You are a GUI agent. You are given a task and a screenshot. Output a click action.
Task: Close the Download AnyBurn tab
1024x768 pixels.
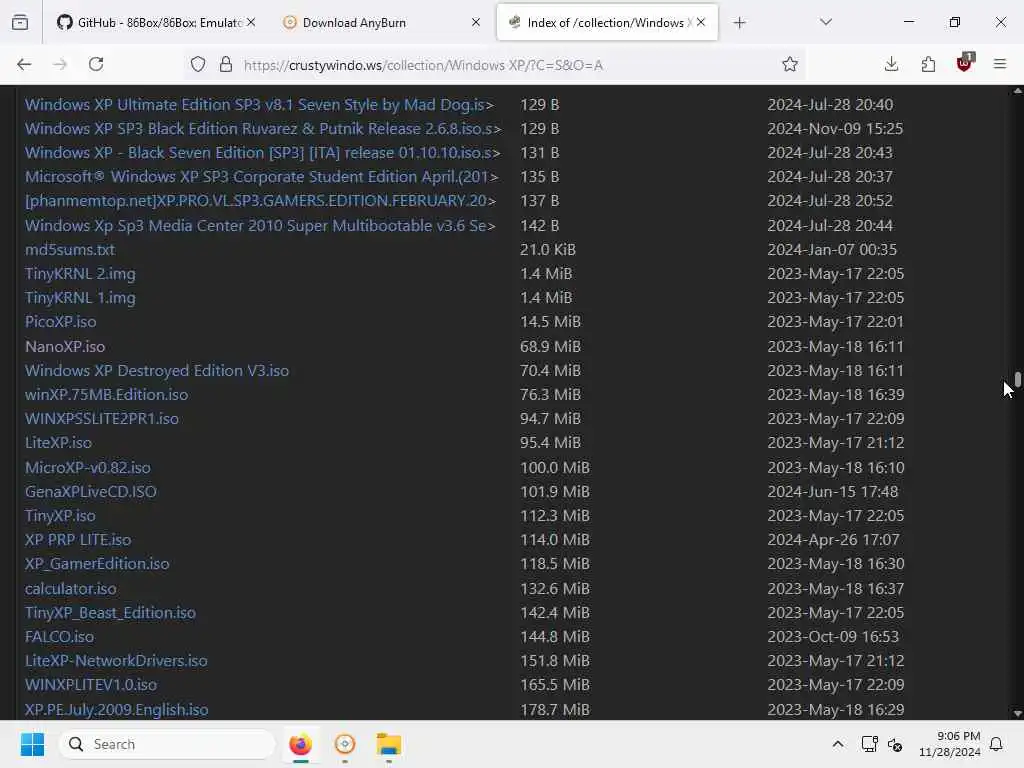tap(476, 22)
